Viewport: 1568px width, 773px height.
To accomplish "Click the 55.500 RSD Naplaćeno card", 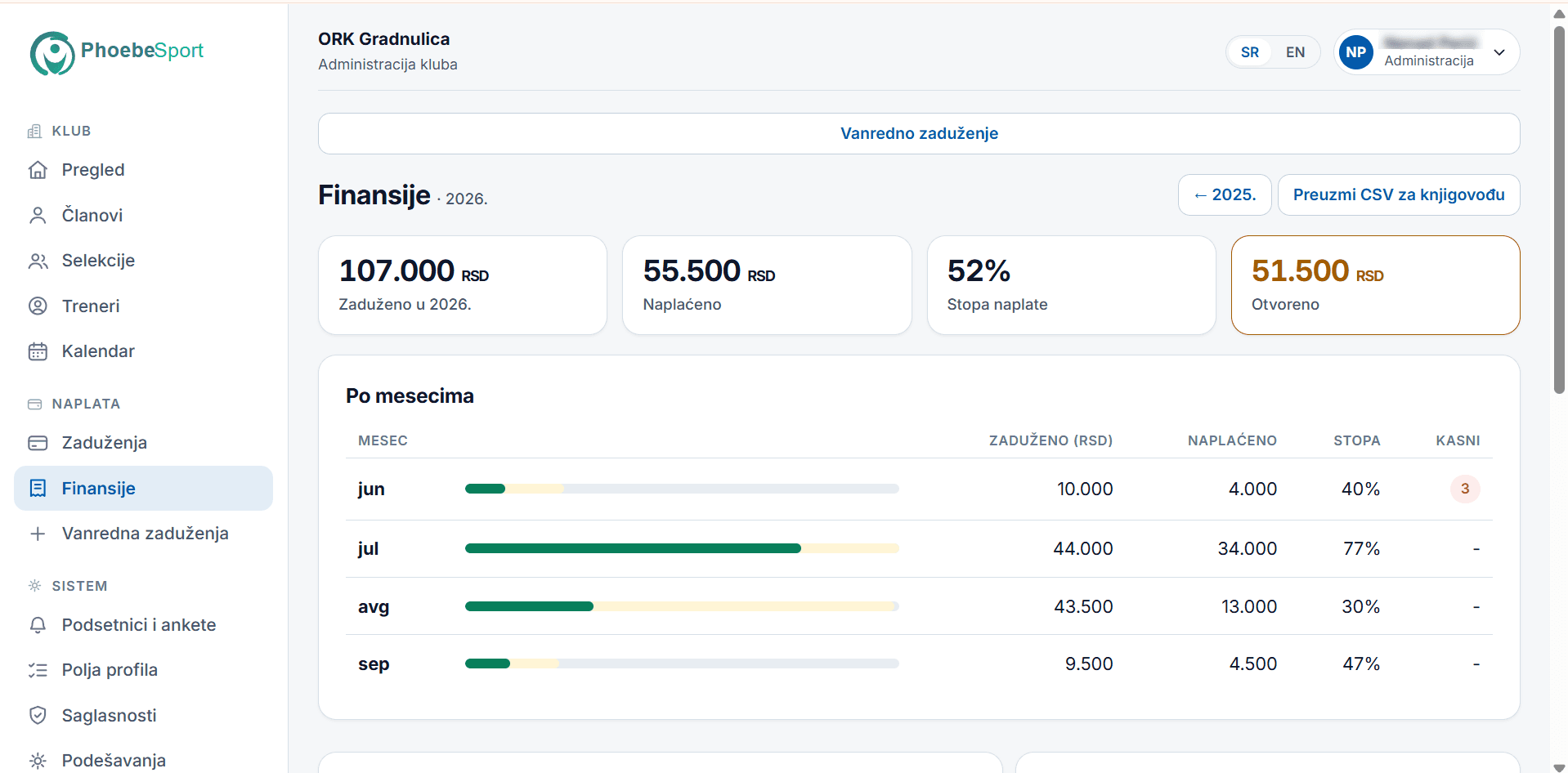I will pos(767,285).
